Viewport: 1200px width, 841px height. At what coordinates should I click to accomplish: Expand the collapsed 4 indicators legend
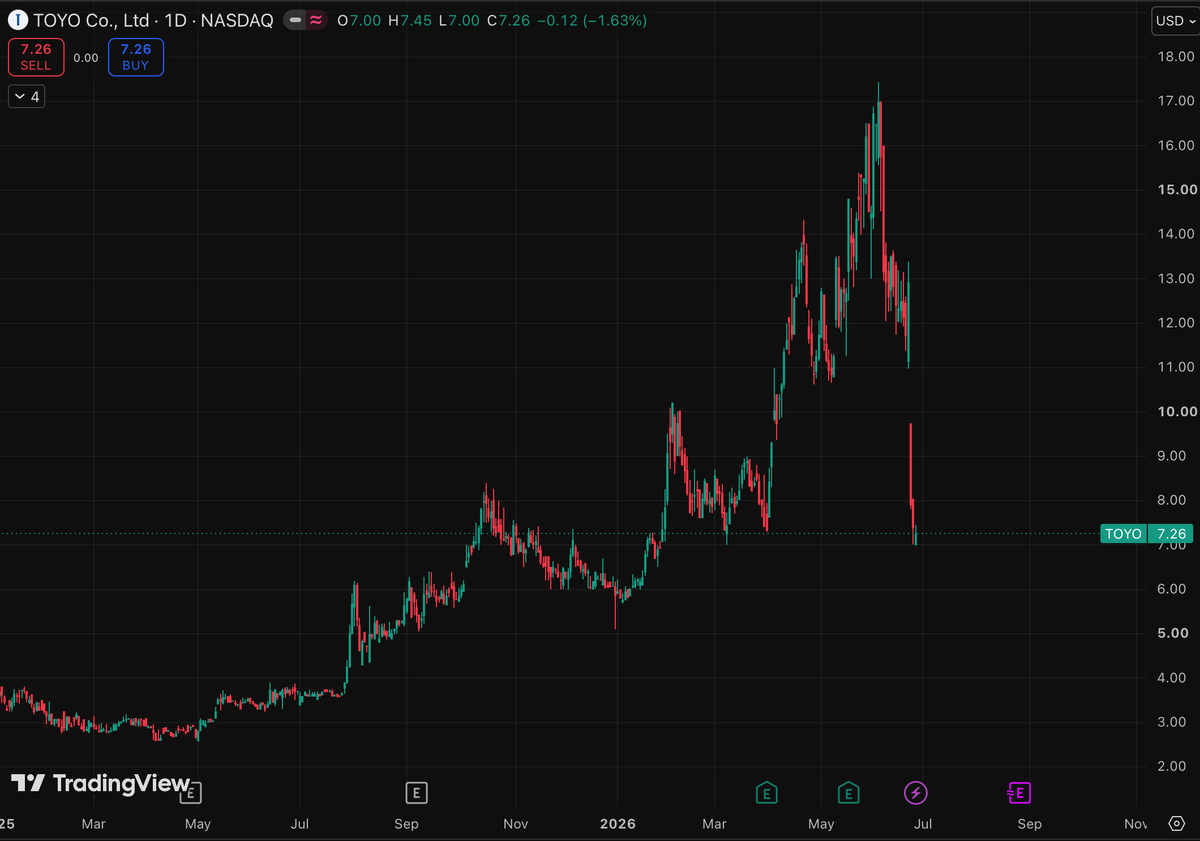pyautogui.click(x=27, y=97)
